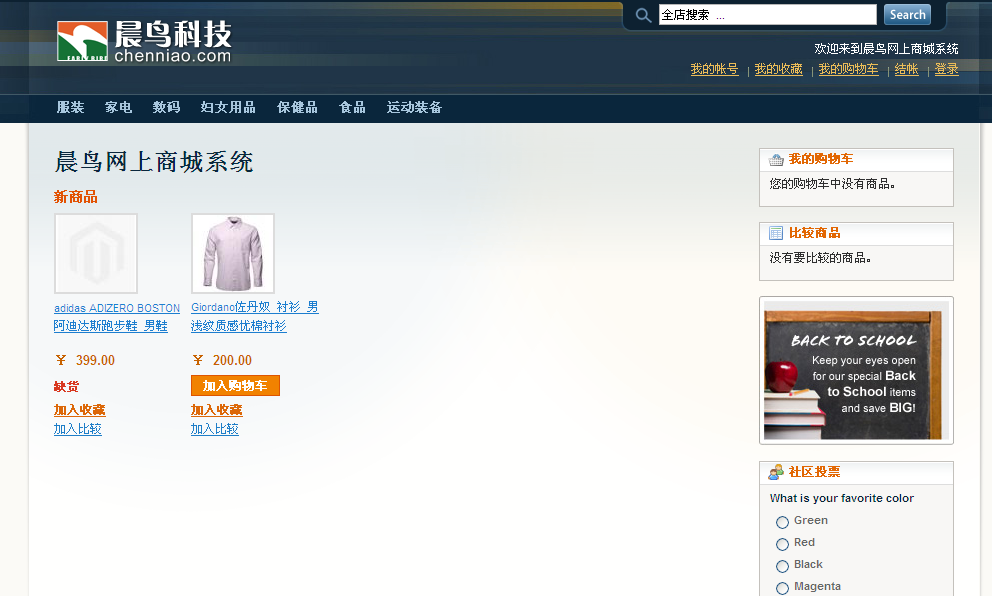This screenshot has width=992, height=596.
Task: Add the Giordano shirt to 加入比较
Action: pos(214,429)
